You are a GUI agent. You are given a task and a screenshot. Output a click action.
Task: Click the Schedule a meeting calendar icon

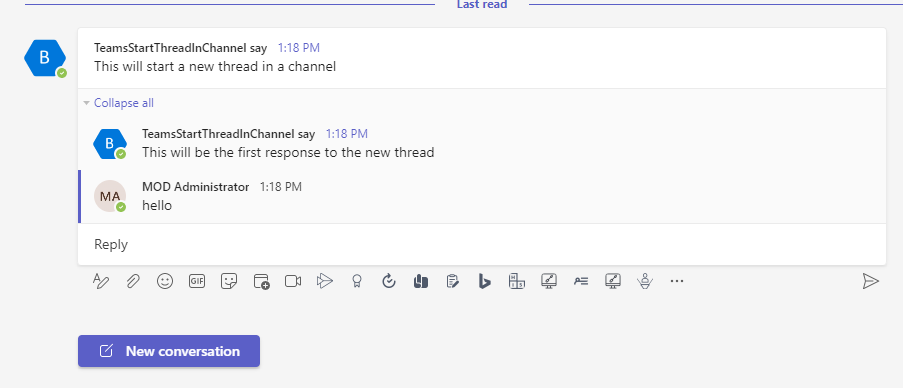(x=261, y=281)
